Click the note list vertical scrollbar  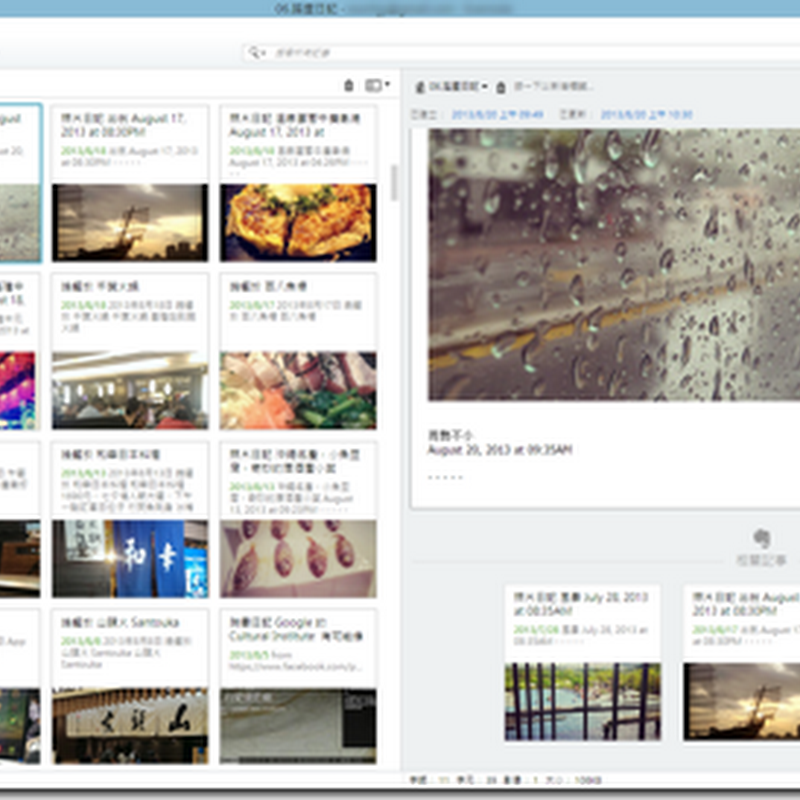[x=394, y=182]
